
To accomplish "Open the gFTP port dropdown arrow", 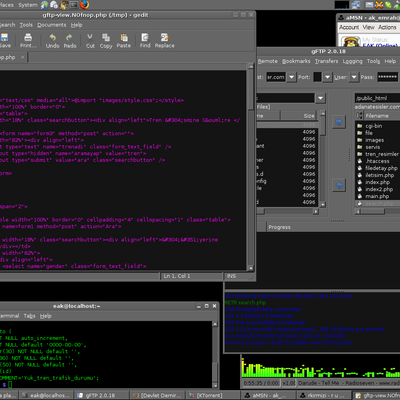I will 327,77.
